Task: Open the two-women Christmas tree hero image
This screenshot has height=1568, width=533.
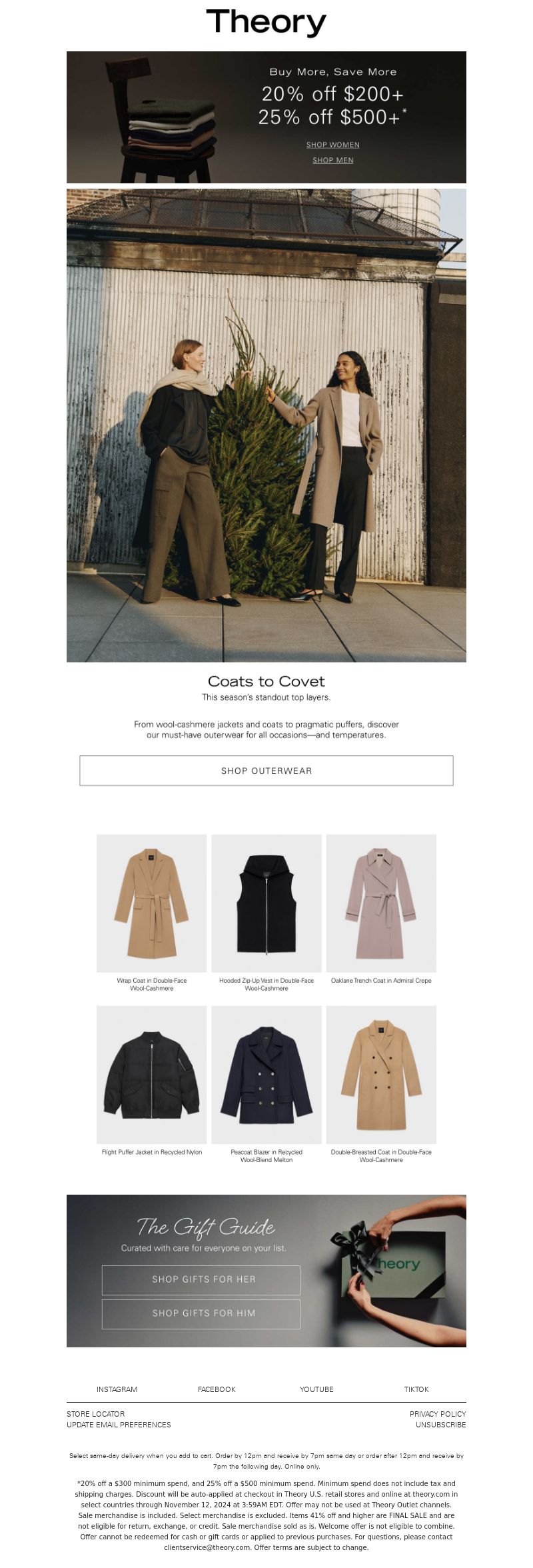Action: click(266, 425)
